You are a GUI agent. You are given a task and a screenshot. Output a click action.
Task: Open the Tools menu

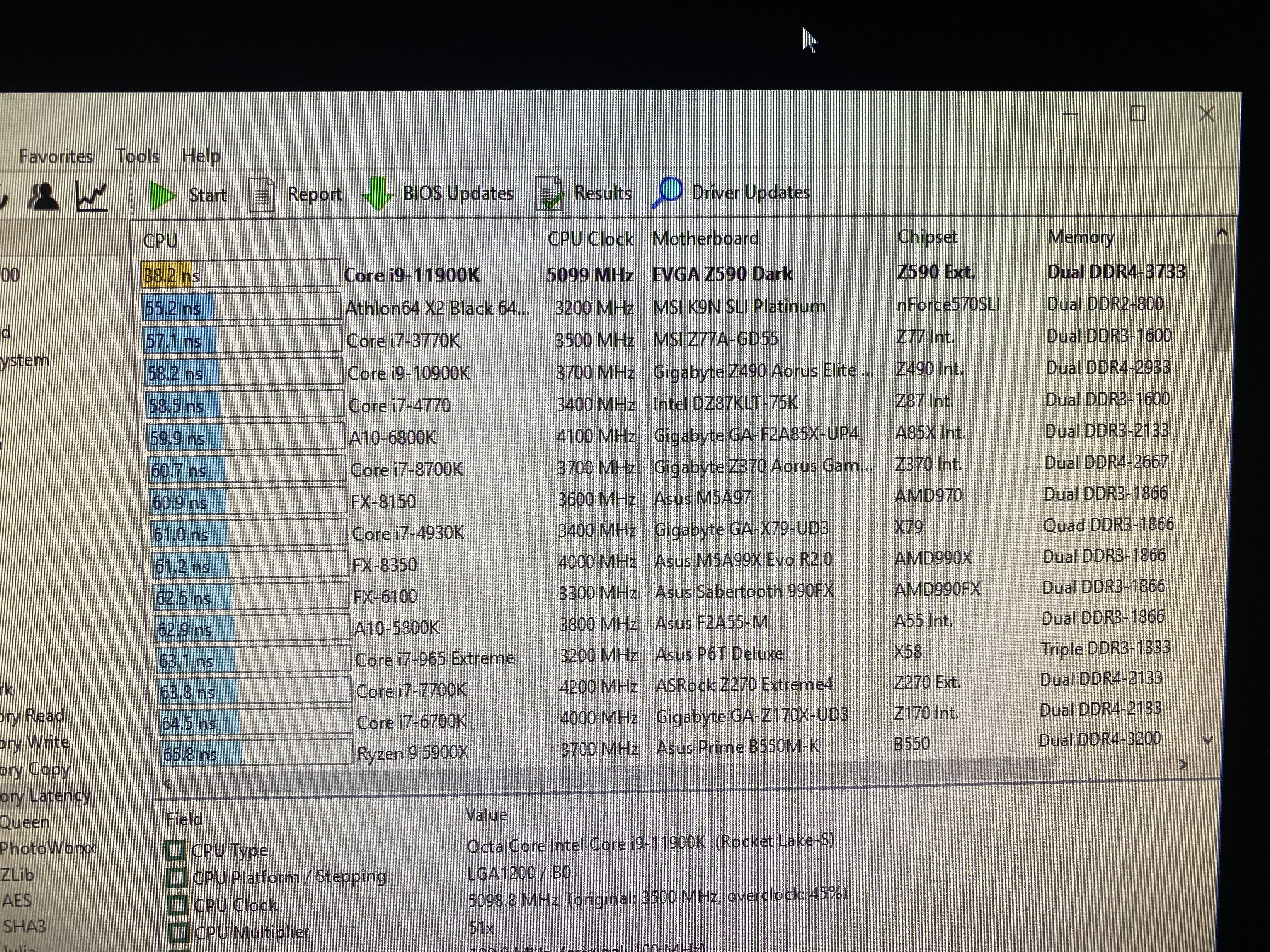point(137,156)
